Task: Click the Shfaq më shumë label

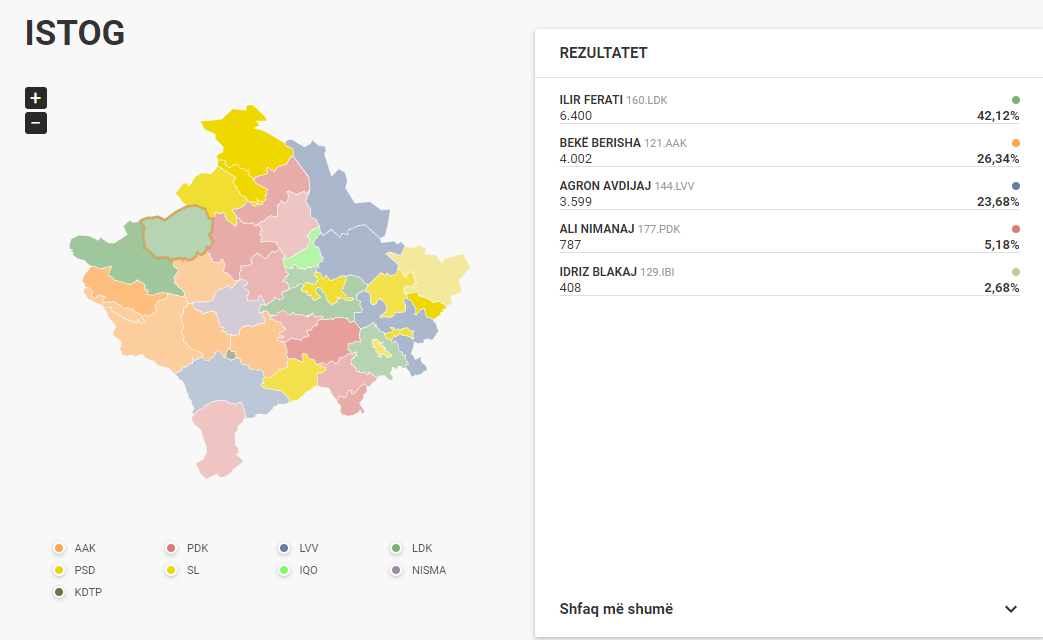Action: click(616, 609)
